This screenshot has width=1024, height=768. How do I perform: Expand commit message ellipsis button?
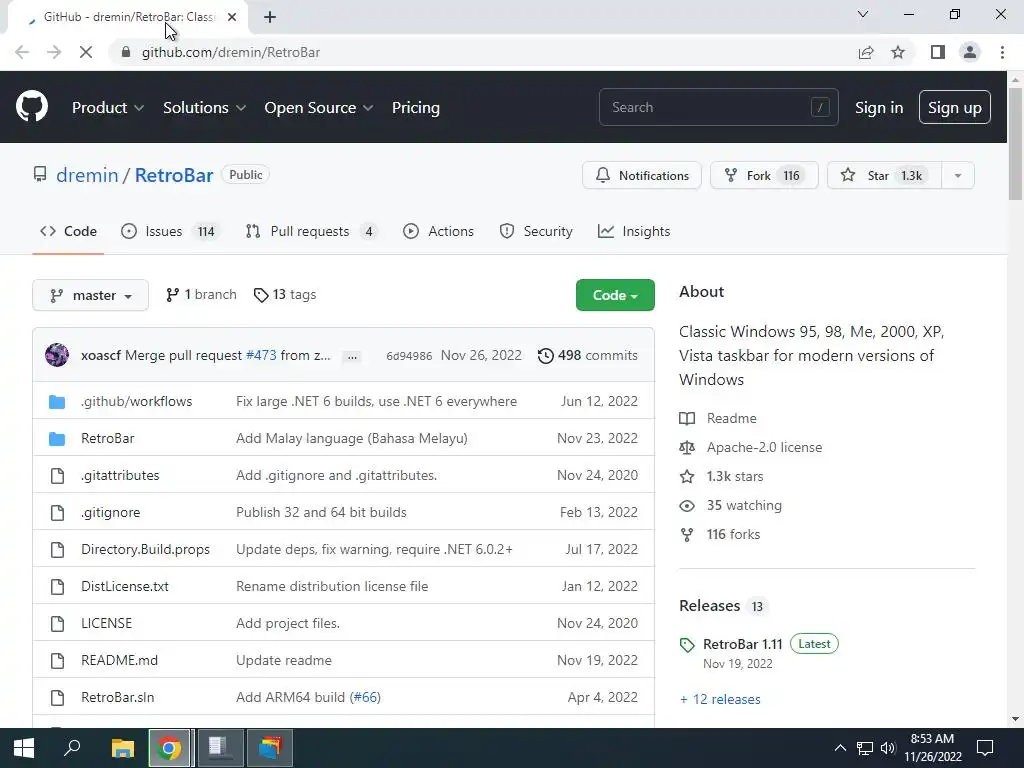coord(352,357)
